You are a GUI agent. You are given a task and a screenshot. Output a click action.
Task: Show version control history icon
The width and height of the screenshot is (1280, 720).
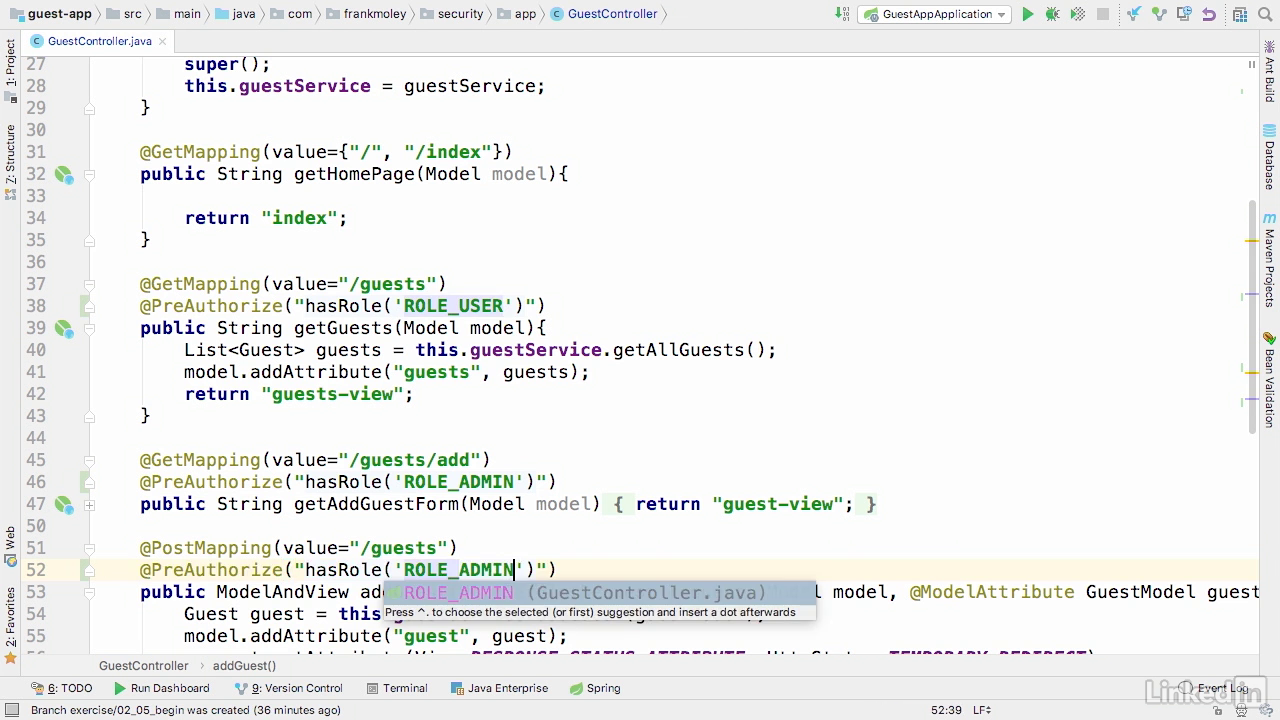click(1183, 14)
